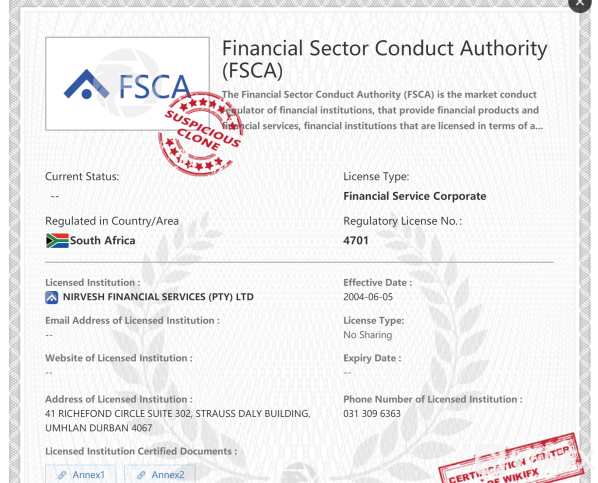This screenshot has height=483, width=598.
Task: Click the phone number 031 309 6363
Action: (x=372, y=414)
